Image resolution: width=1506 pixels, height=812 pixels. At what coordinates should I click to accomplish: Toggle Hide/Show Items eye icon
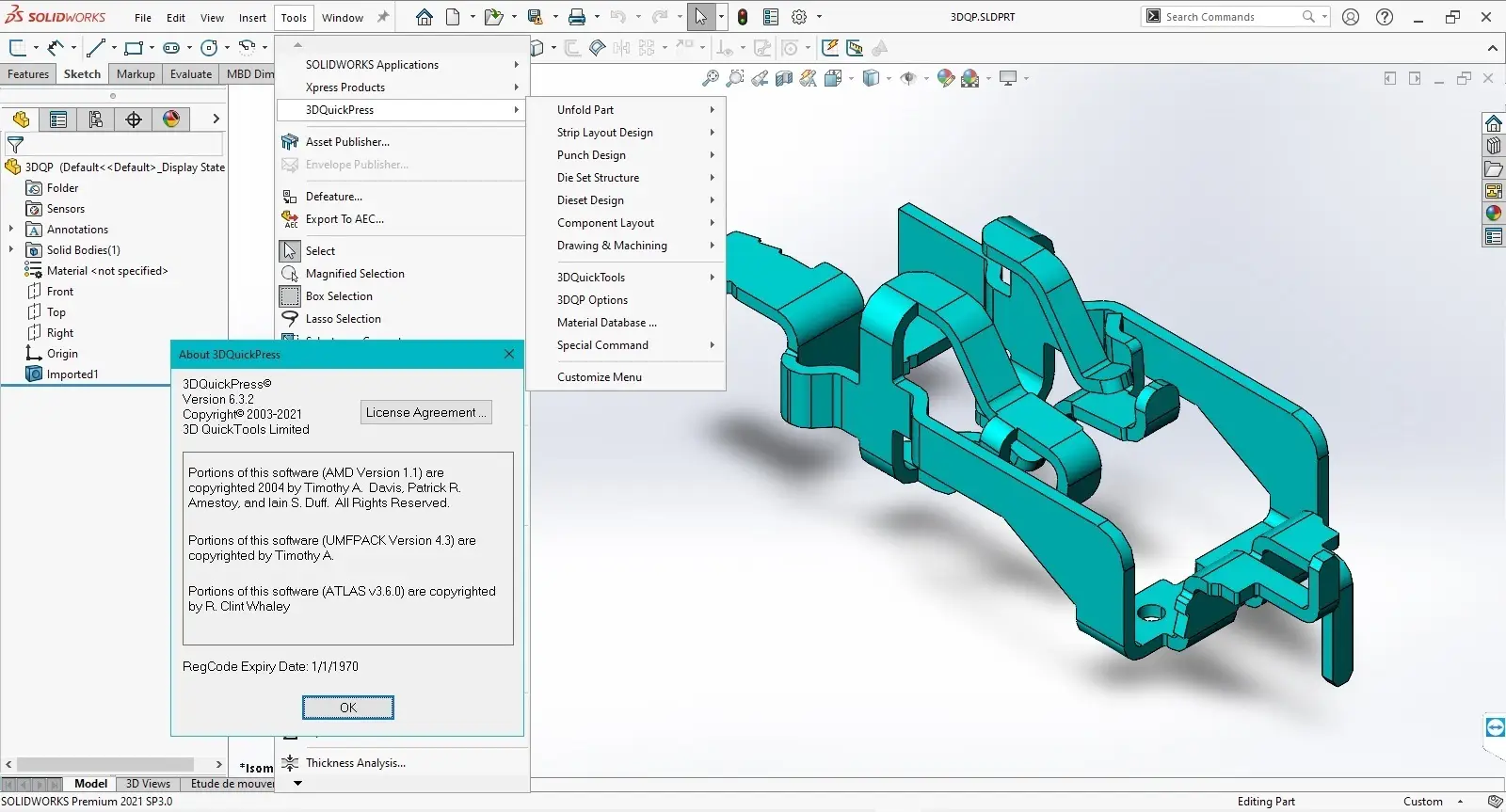click(908, 78)
